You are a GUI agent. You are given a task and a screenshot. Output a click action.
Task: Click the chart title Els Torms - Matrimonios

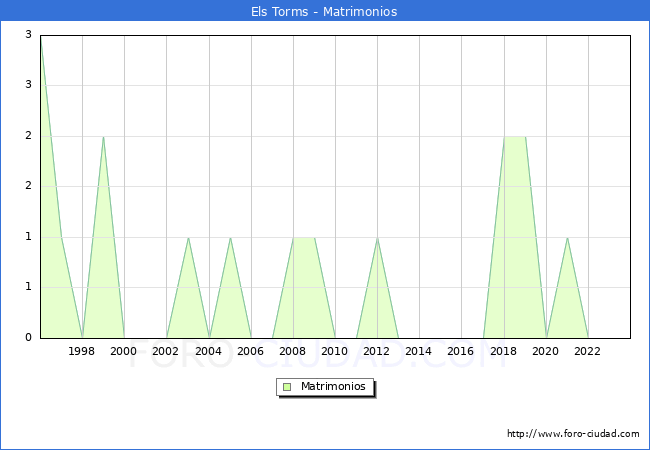click(324, 12)
